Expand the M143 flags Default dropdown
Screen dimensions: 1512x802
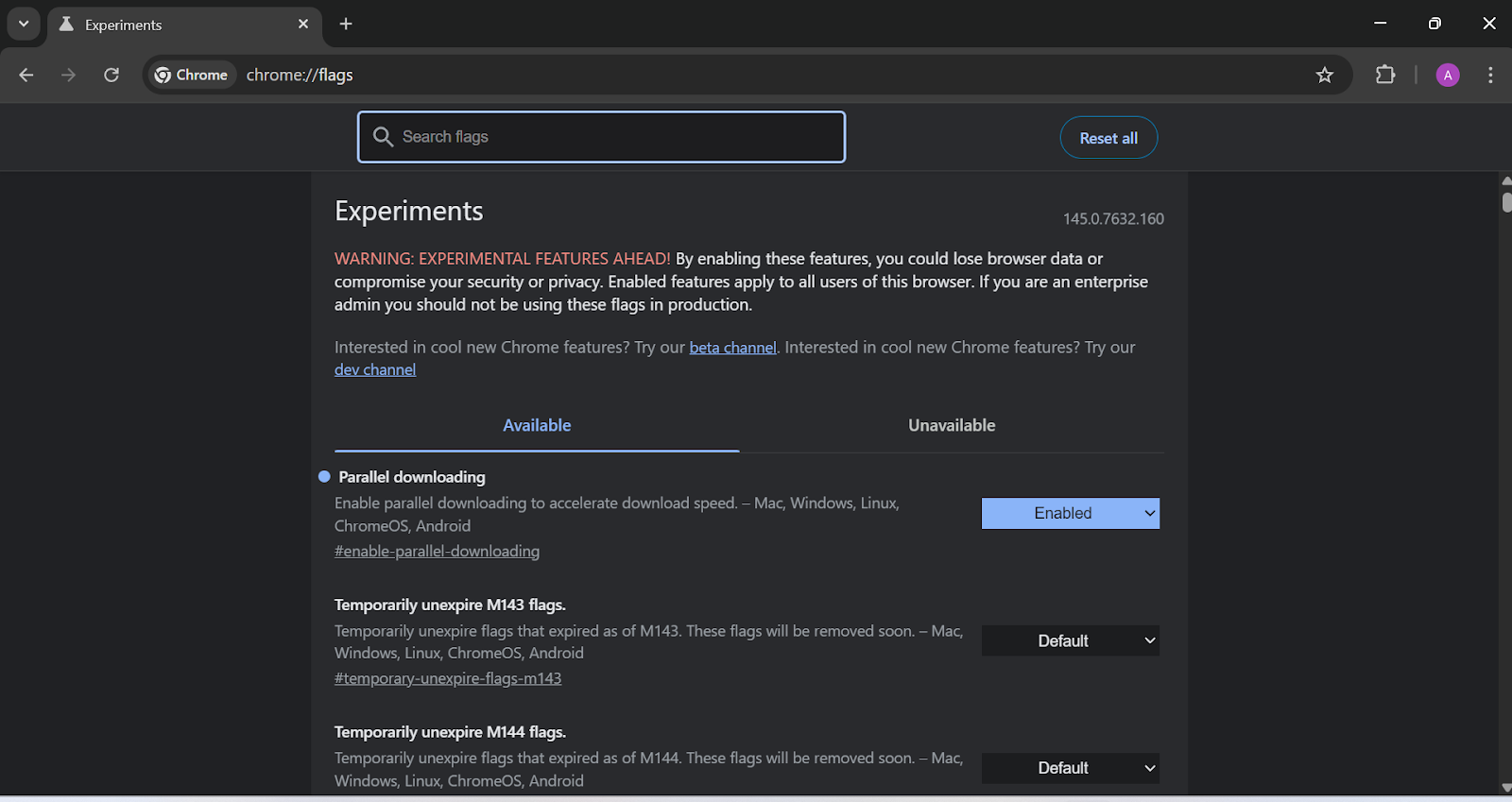coord(1070,640)
